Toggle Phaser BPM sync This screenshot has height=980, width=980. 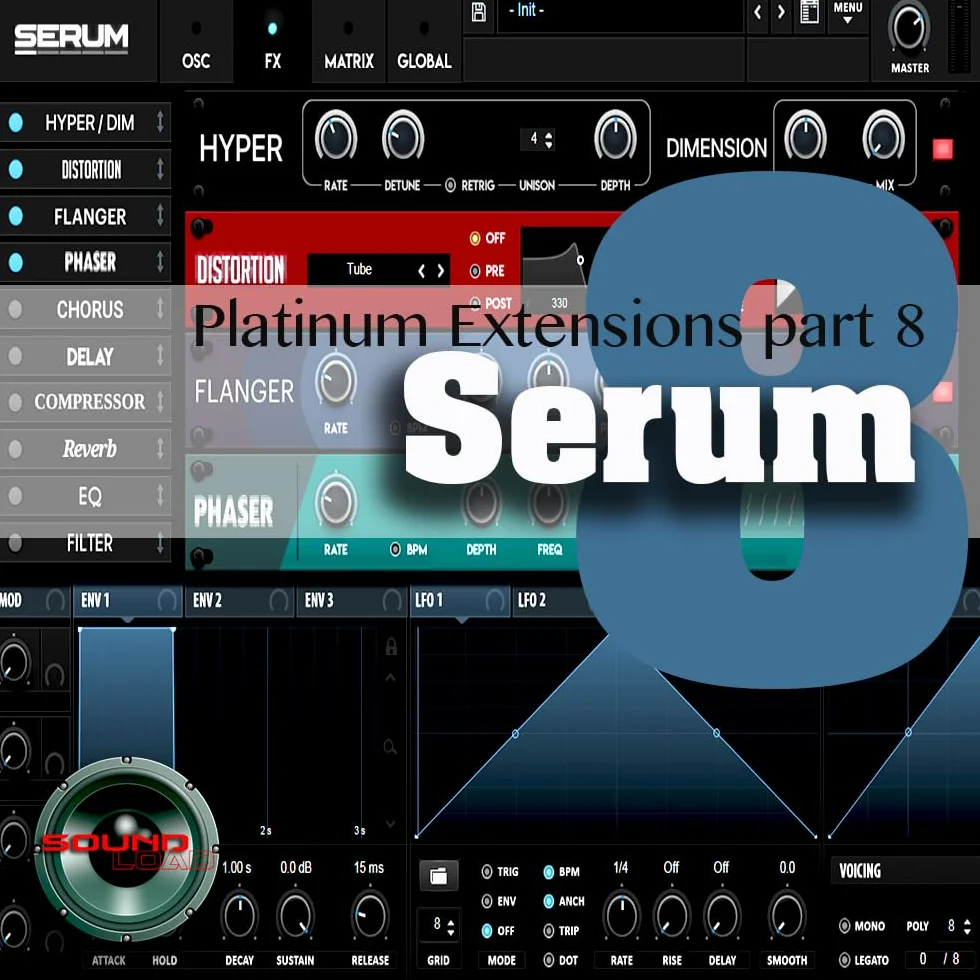[395, 549]
